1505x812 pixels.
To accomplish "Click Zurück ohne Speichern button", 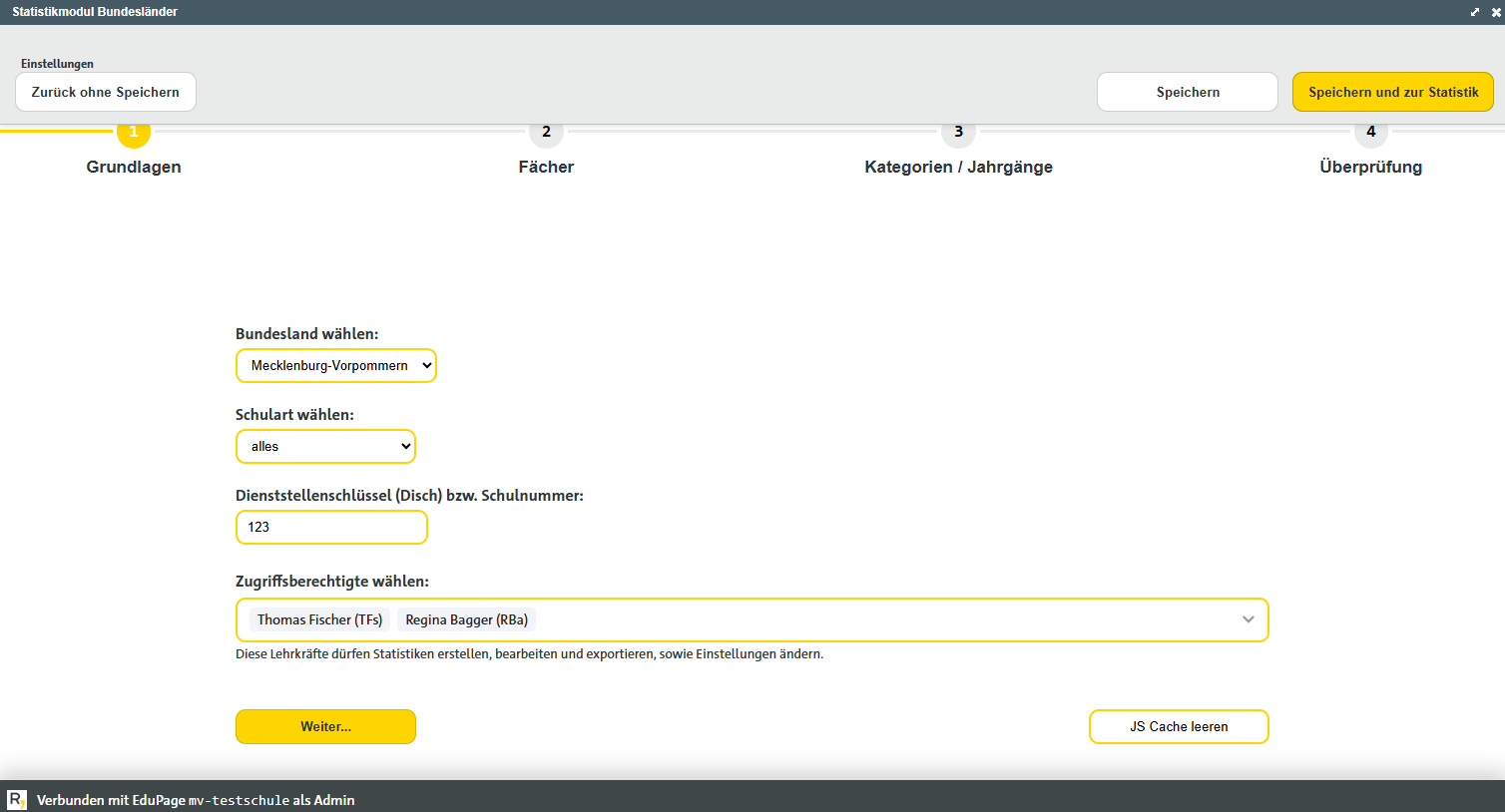I will [106, 92].
